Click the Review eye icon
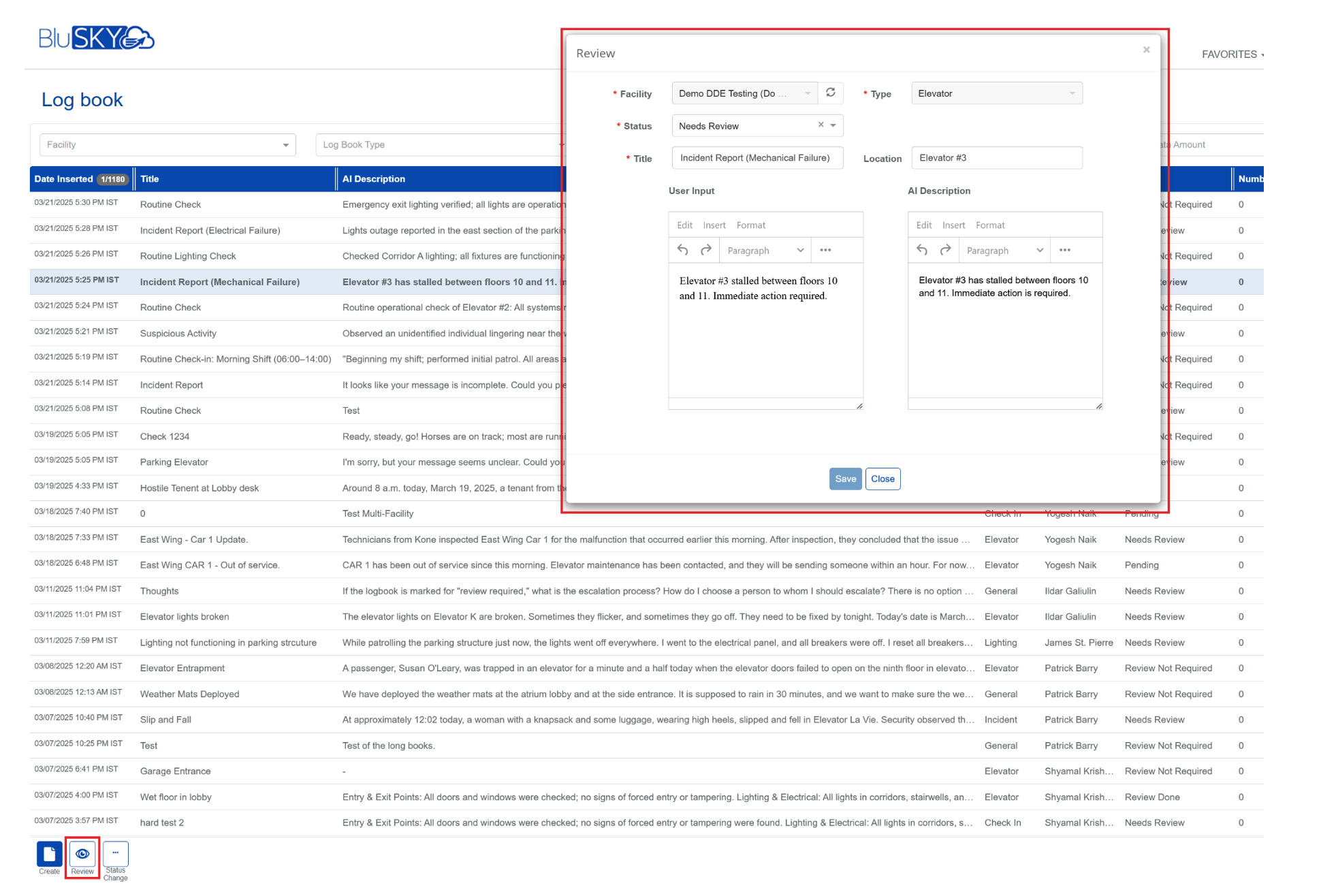 coord(82,854)
